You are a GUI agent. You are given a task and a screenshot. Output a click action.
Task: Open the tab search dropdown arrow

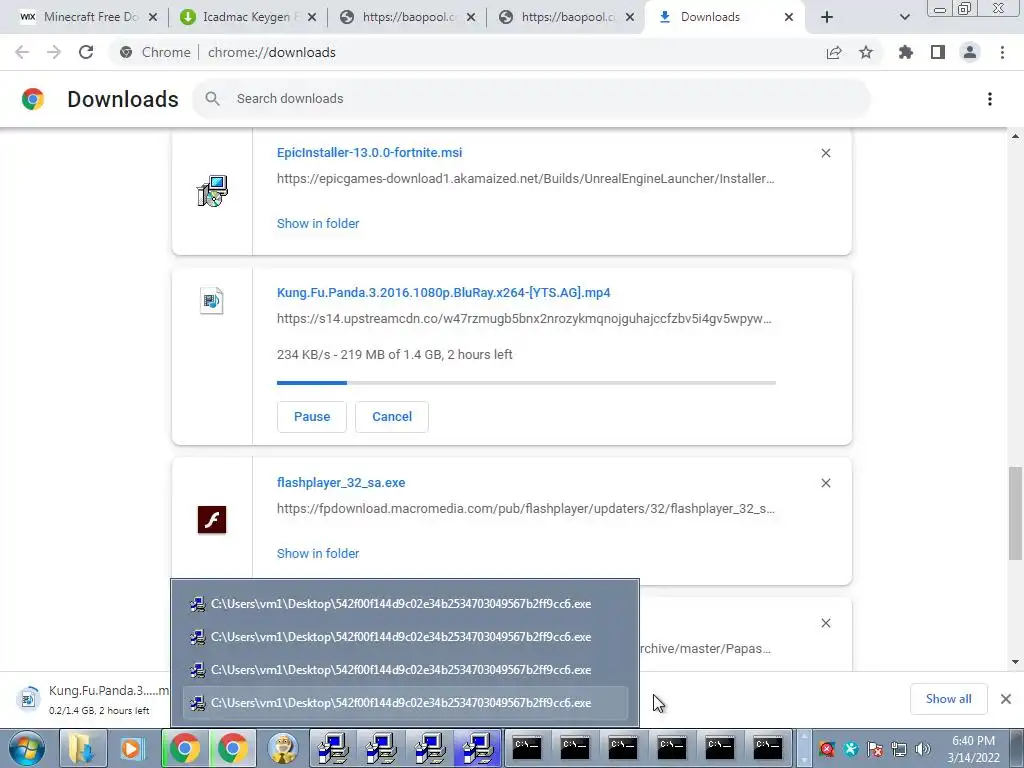pyautogui.click(x=904, y=17)
